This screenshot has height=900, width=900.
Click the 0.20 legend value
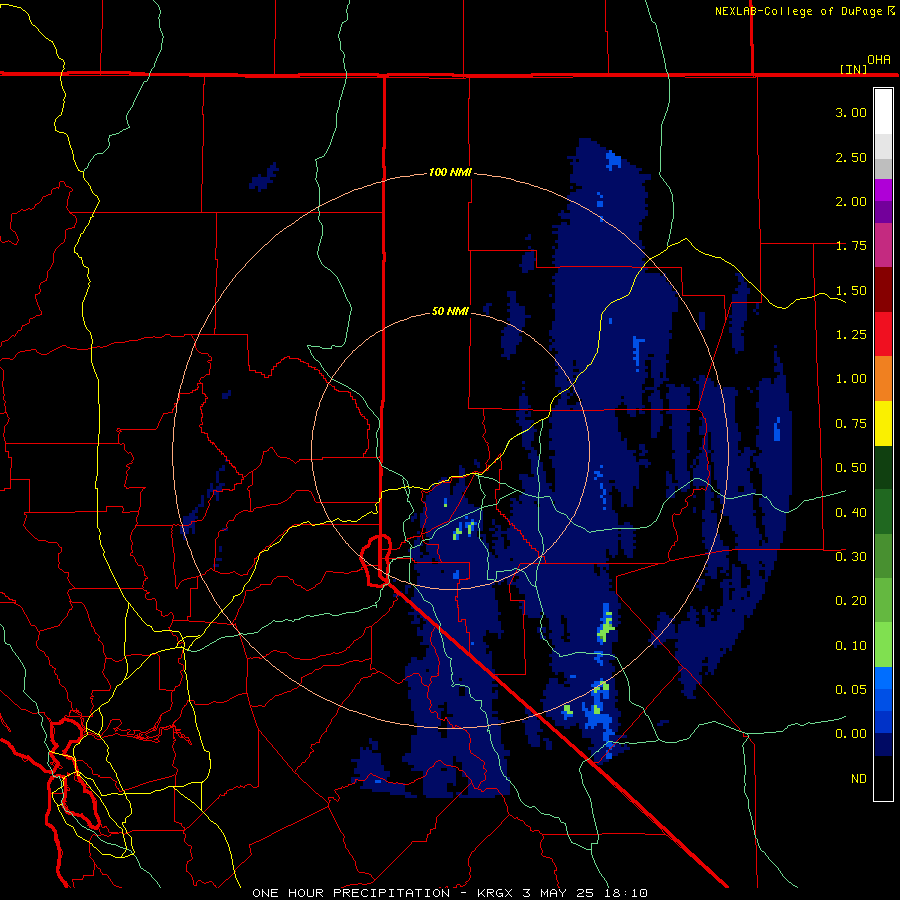851,601
